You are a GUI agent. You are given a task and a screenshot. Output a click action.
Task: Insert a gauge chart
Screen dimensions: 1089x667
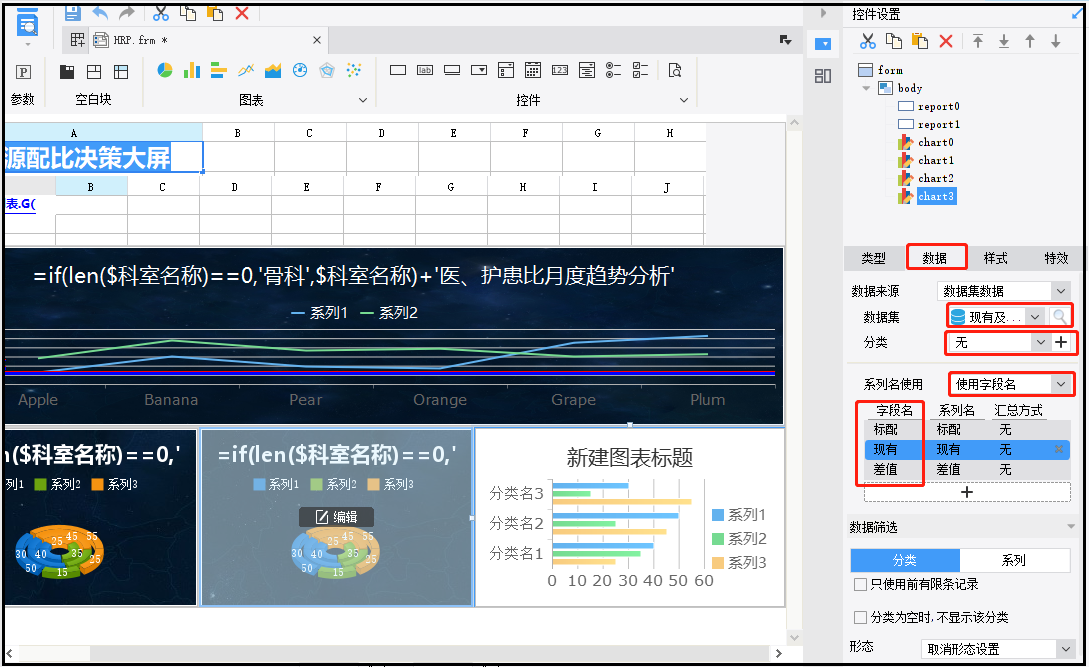pyautogui.click(x=300, y=70)
